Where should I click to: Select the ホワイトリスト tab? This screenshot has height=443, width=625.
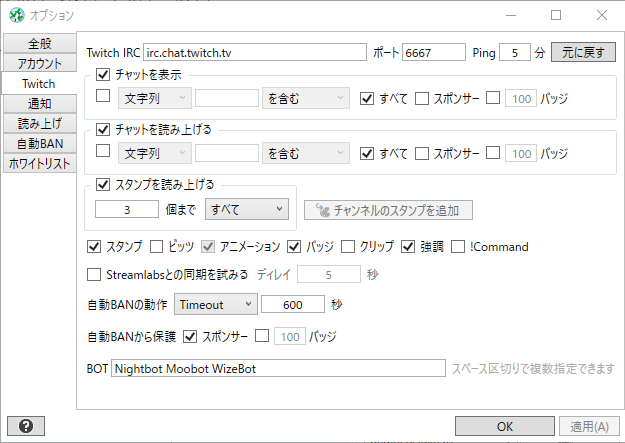[39, 163]
